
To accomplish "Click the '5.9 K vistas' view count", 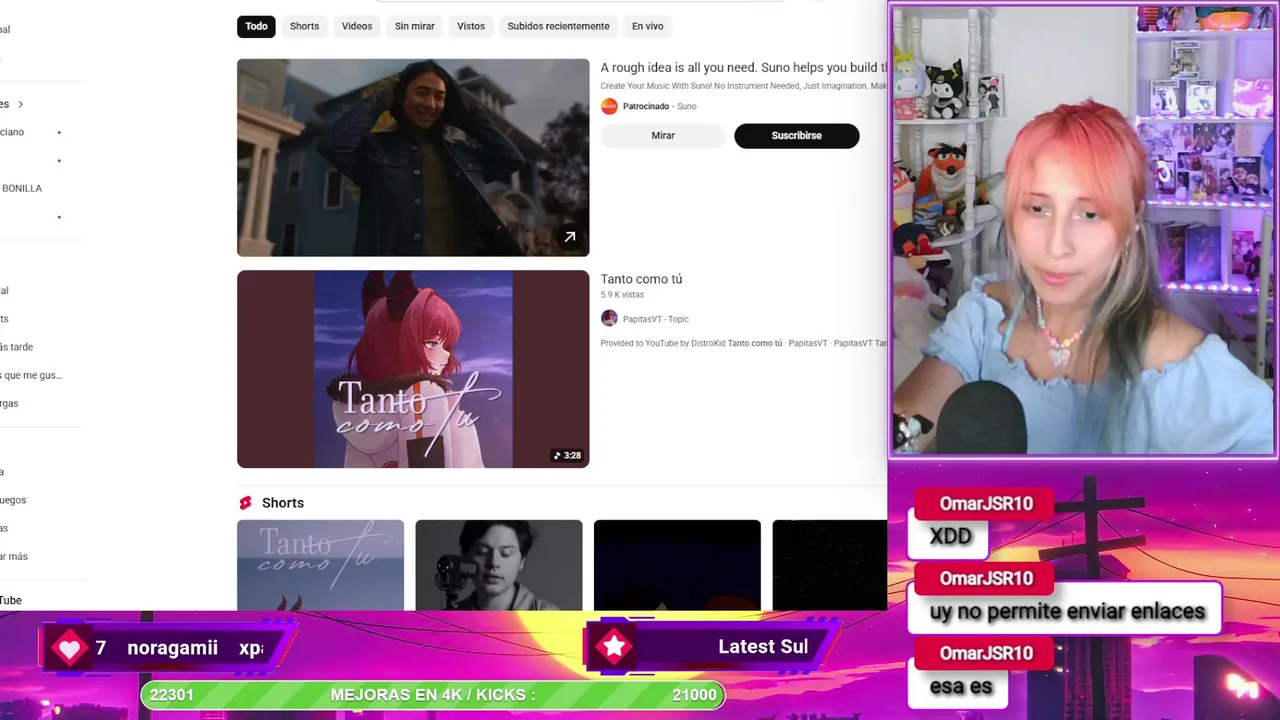I will [x=623, y=295].
